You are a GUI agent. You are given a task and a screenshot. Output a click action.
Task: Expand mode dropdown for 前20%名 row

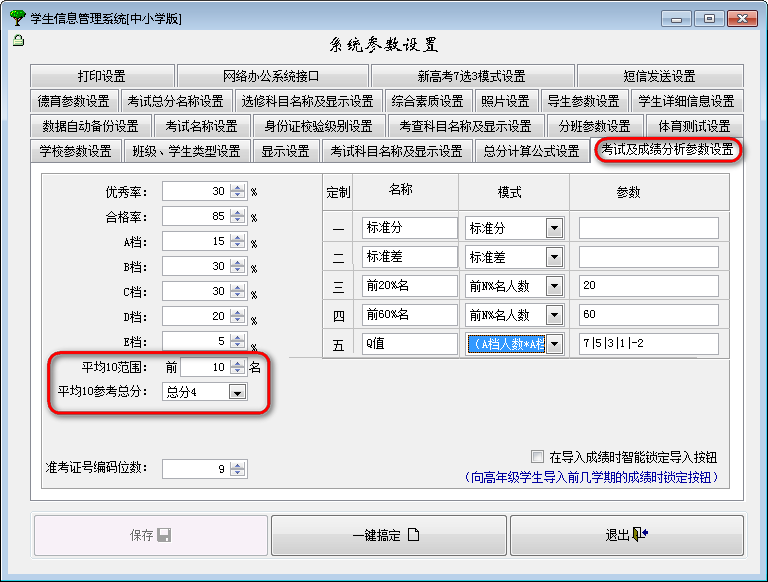point(553,286)
